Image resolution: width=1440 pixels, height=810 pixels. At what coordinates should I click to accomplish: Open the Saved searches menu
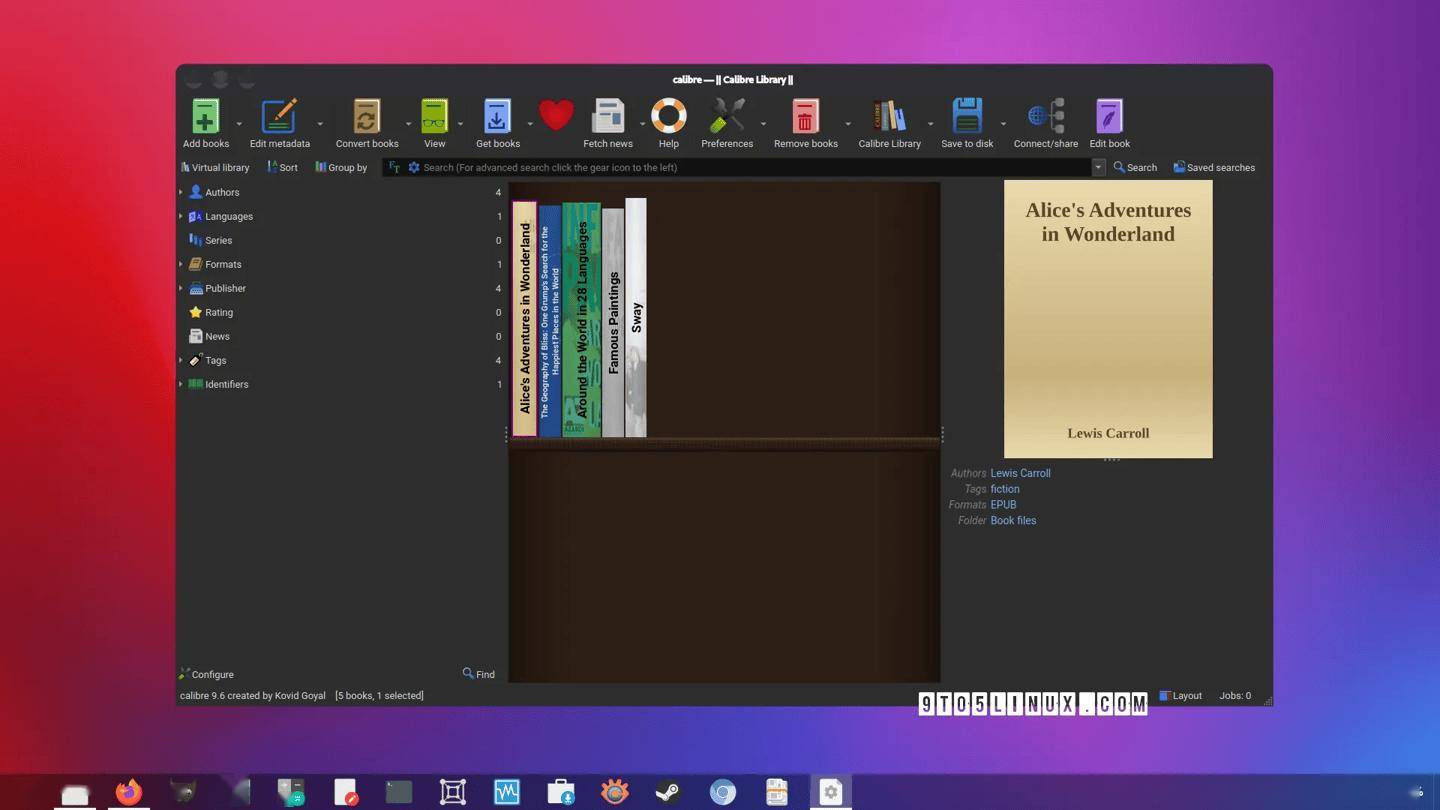click(1214, 168)
